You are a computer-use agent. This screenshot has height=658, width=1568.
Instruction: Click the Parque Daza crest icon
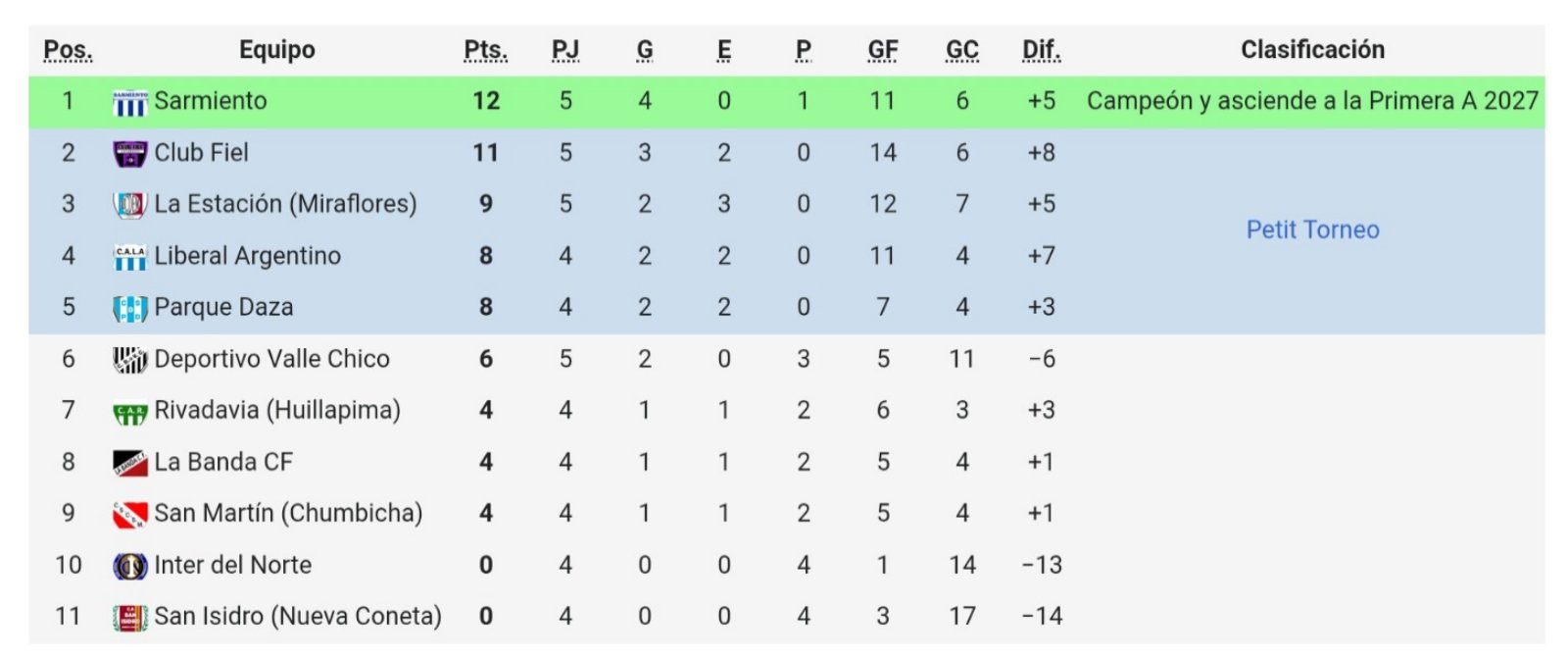pyautogui.click(x=130, y=308)
